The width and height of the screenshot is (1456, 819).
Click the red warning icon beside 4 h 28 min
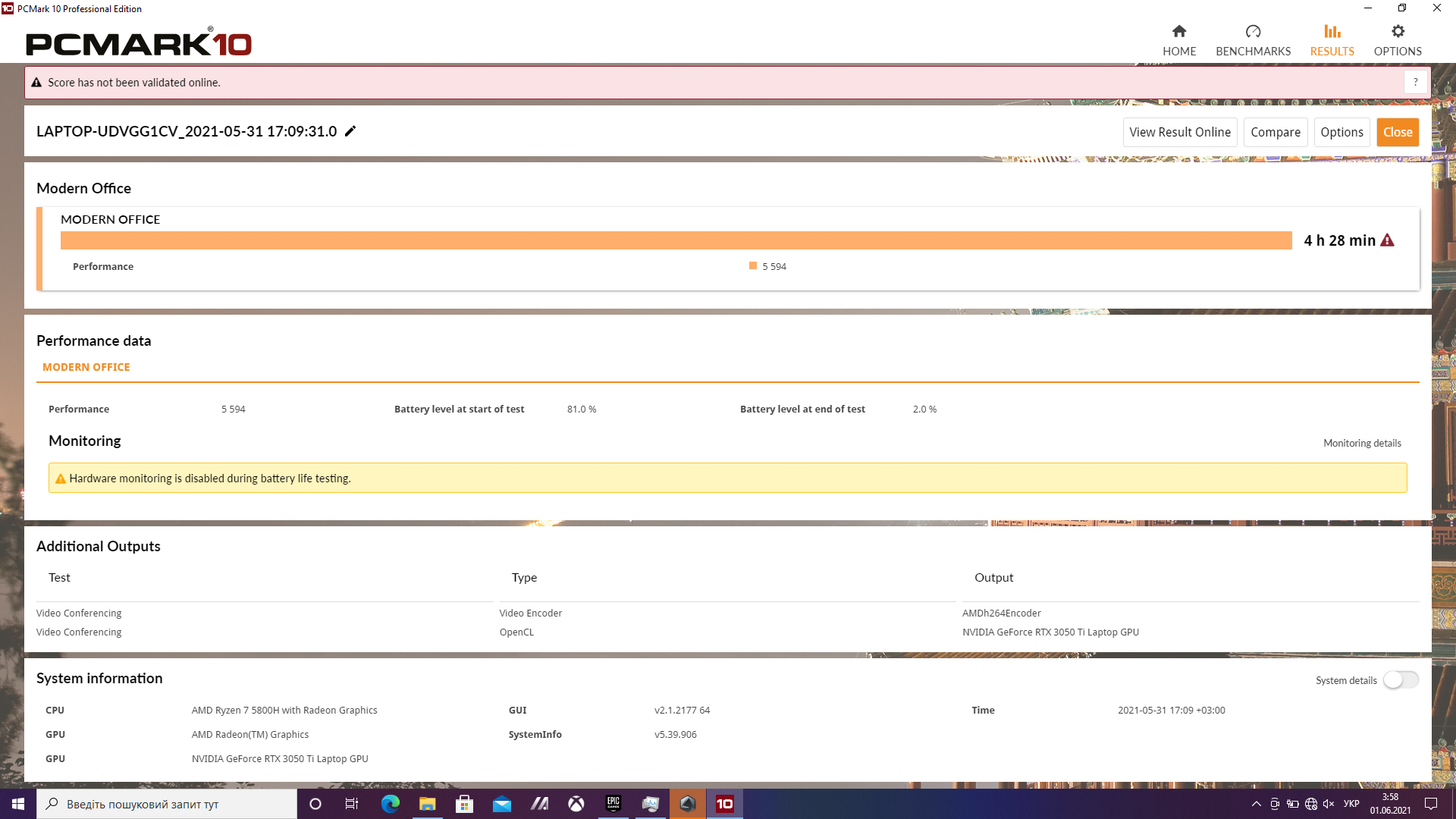tap(1387, 240)
